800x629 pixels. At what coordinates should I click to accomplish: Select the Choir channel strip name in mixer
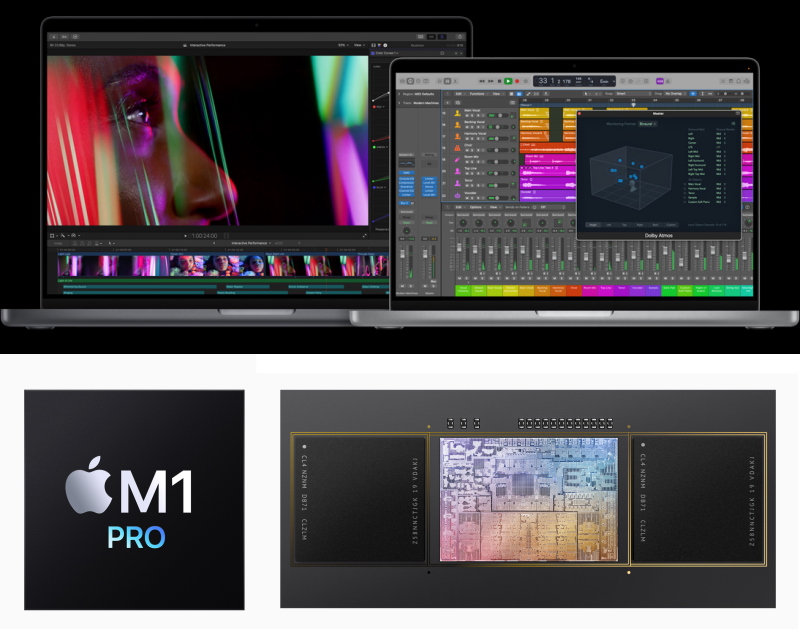click(x=574, y=289)
